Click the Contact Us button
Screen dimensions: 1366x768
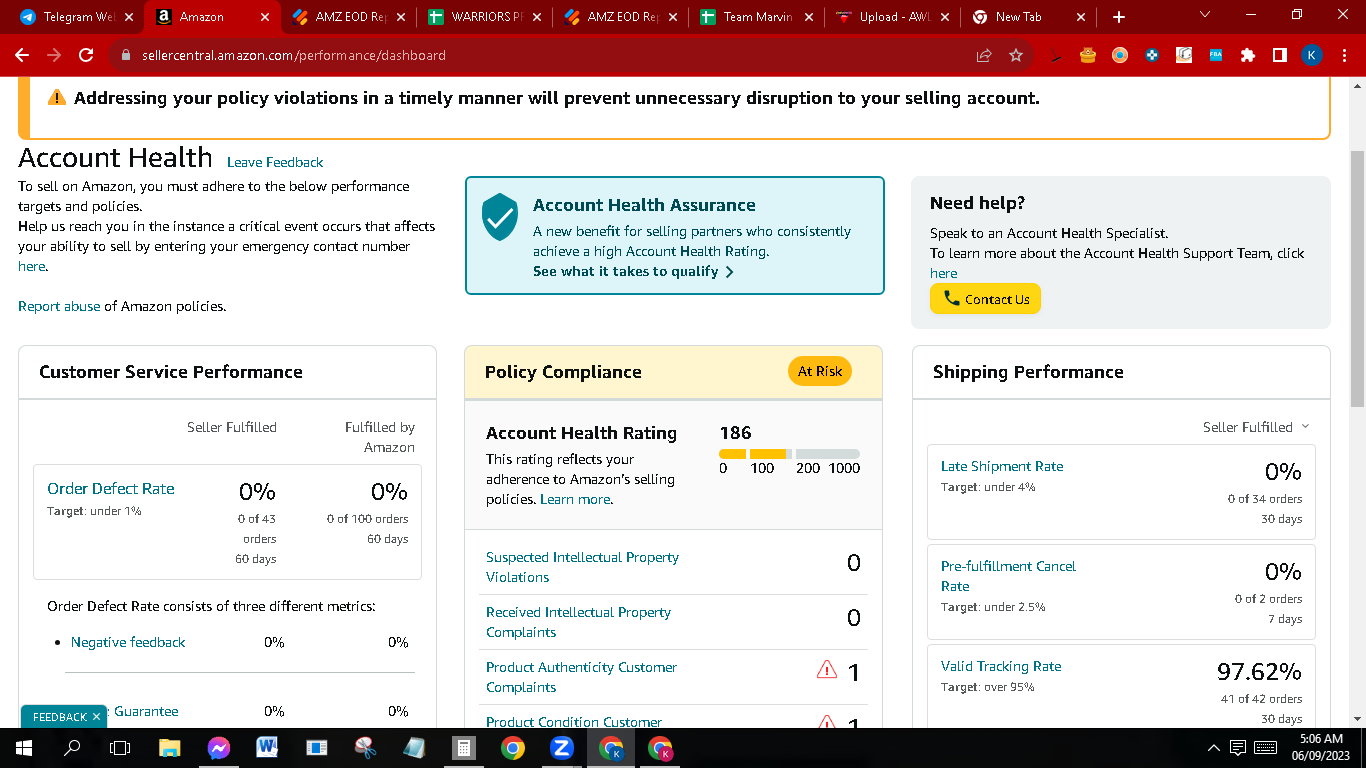(985, 299)
